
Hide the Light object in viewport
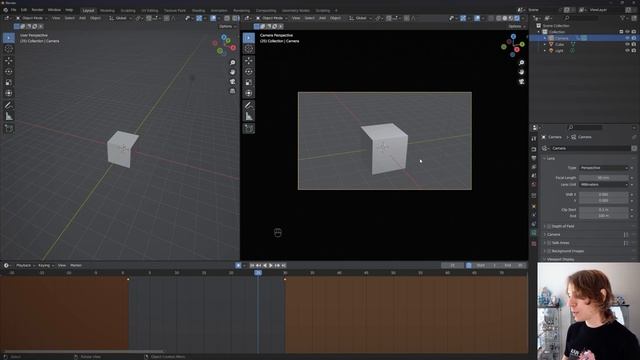pos(627,50)
